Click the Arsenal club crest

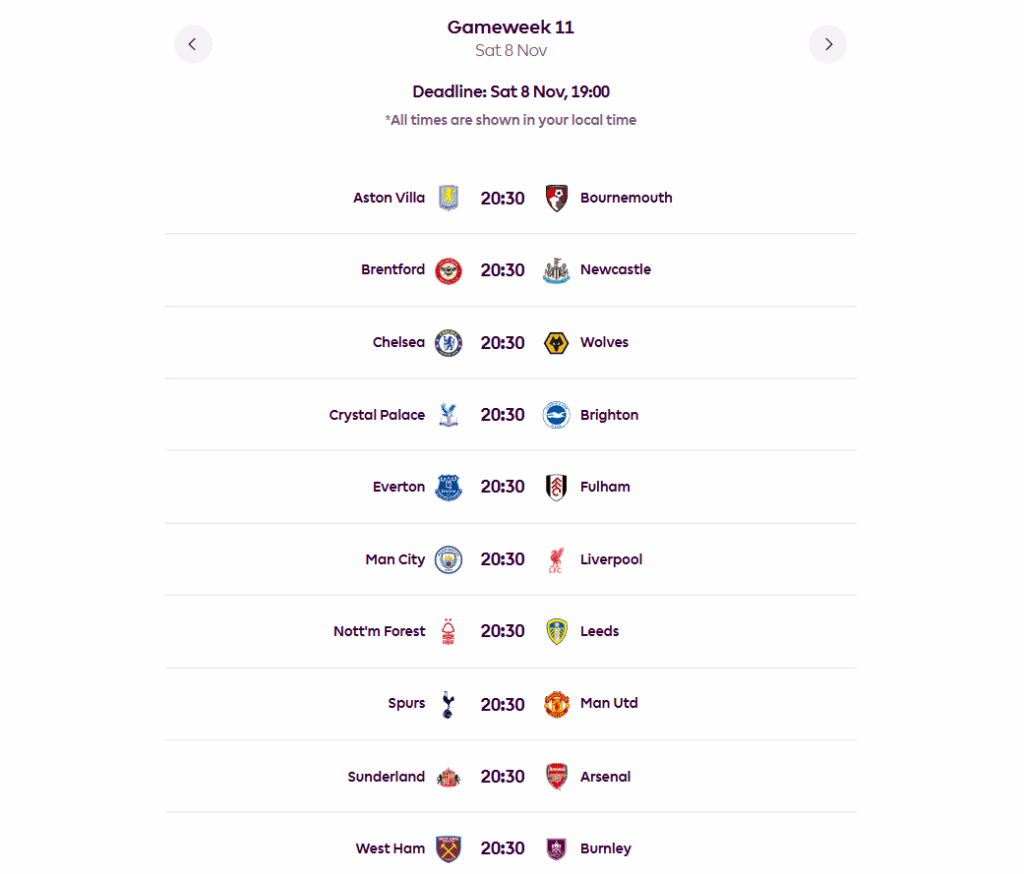coord(556,777)
